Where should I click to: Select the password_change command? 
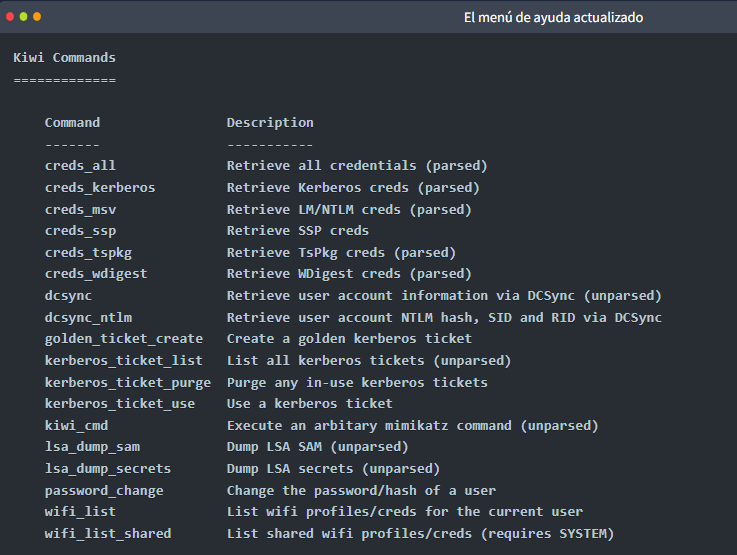[104, 491]
